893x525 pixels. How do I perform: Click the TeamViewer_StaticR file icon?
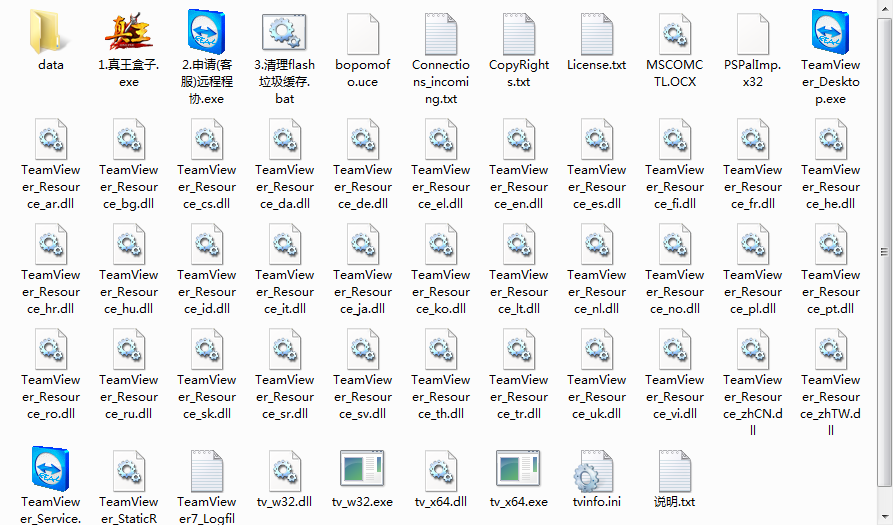[x=129, y=471]
